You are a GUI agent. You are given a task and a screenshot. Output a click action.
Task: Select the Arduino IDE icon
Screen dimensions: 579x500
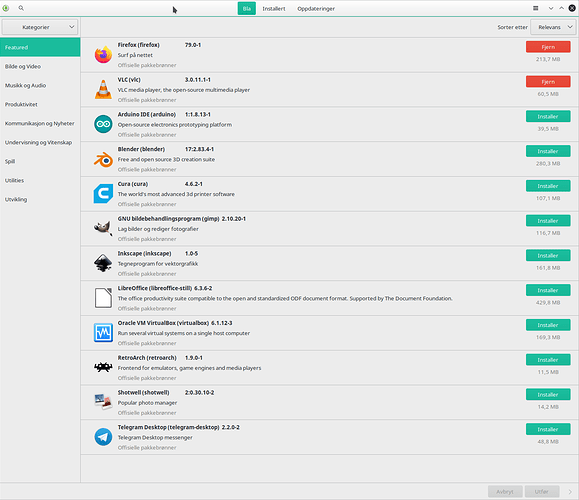[103, 124]
